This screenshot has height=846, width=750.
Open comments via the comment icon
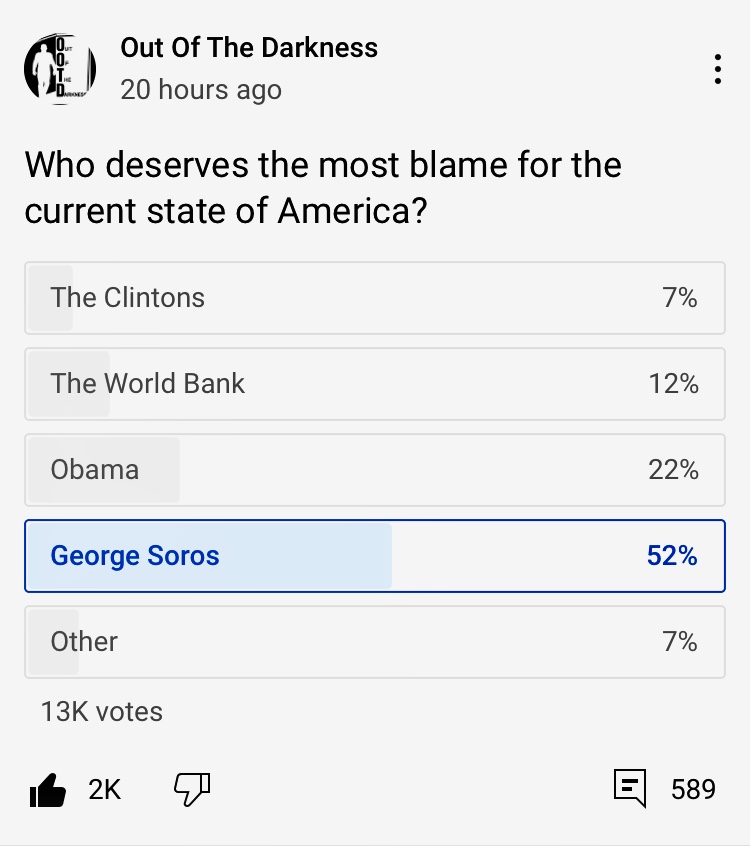pos(629,789)
